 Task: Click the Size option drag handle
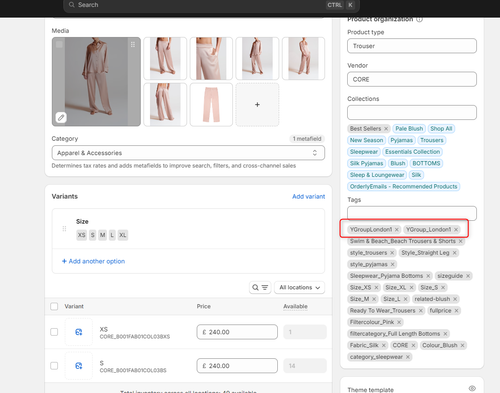(64, 229)
